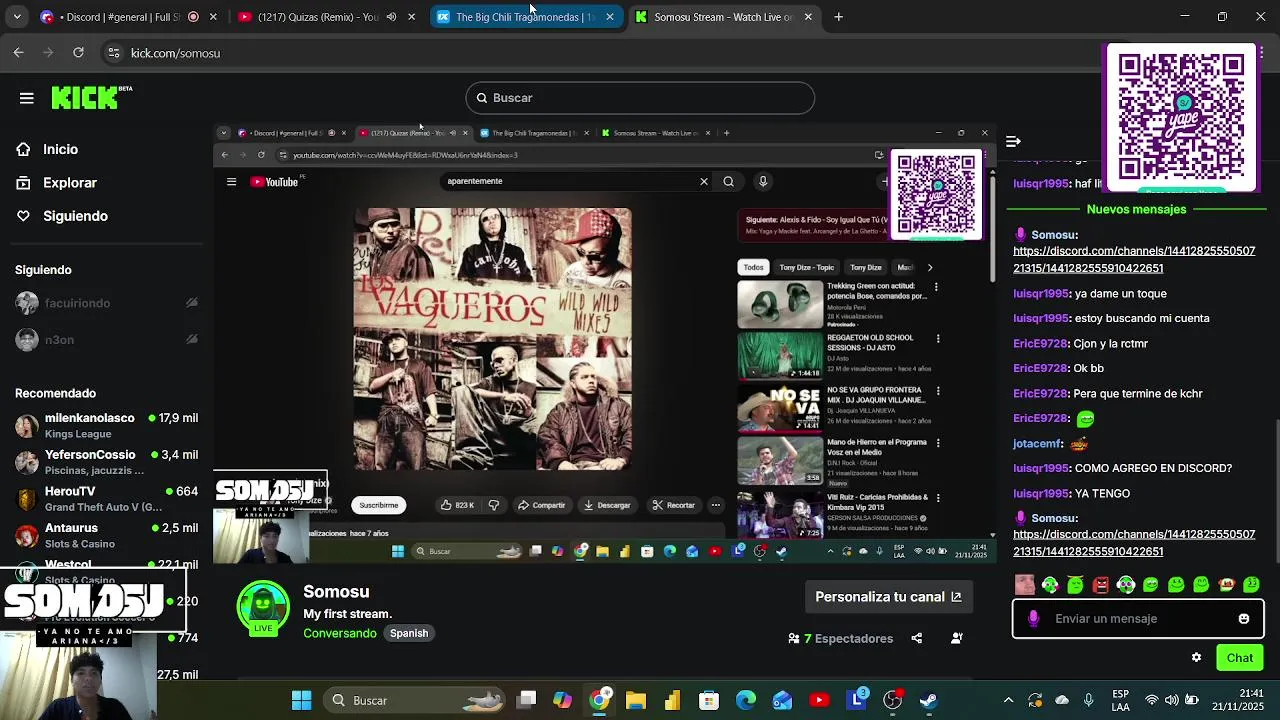Open HerouTV recommended channel
Viewport: 1280px width, 720px height.
(106, 499)
